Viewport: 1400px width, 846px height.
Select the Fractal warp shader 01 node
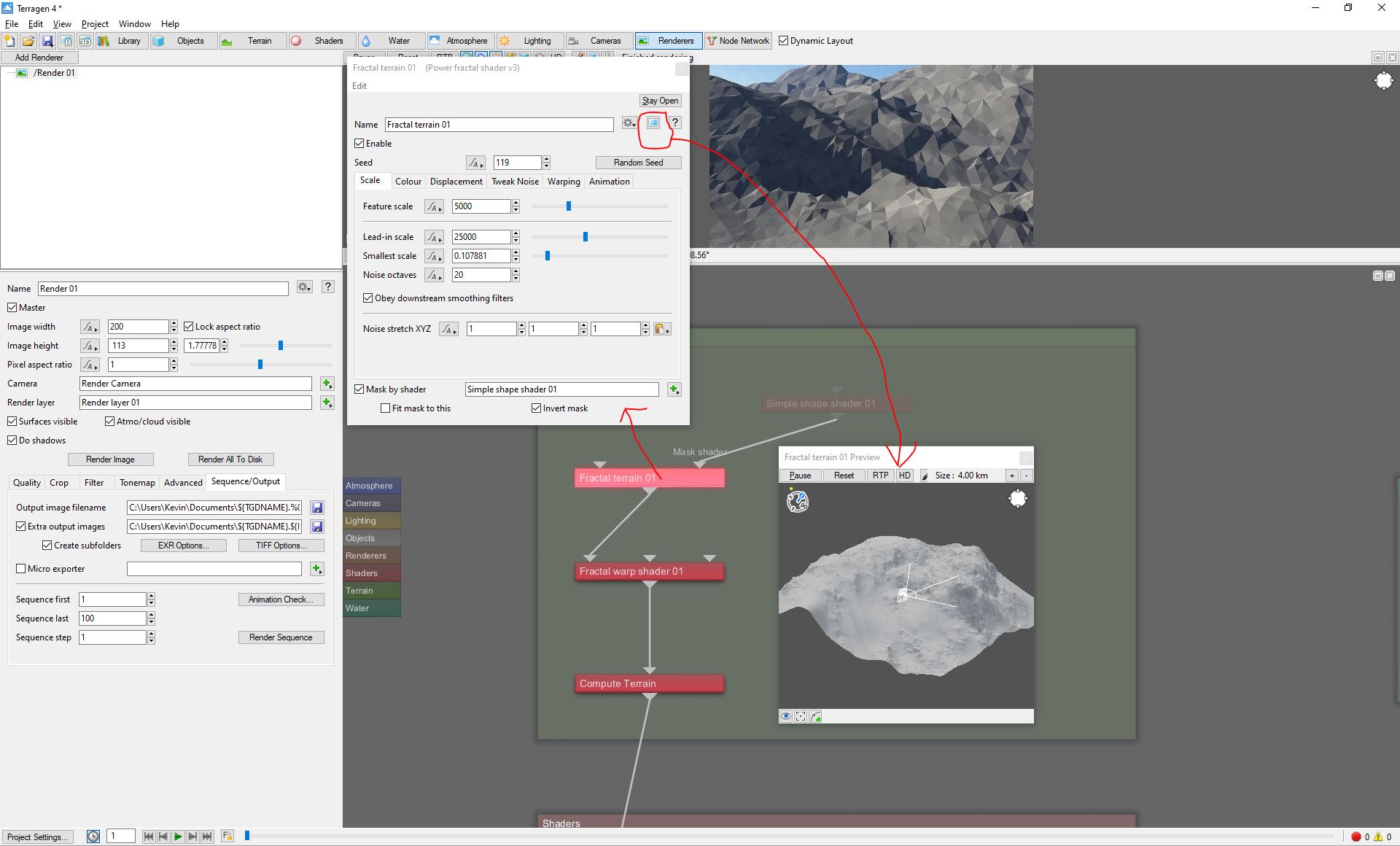(x=649, y=571)
